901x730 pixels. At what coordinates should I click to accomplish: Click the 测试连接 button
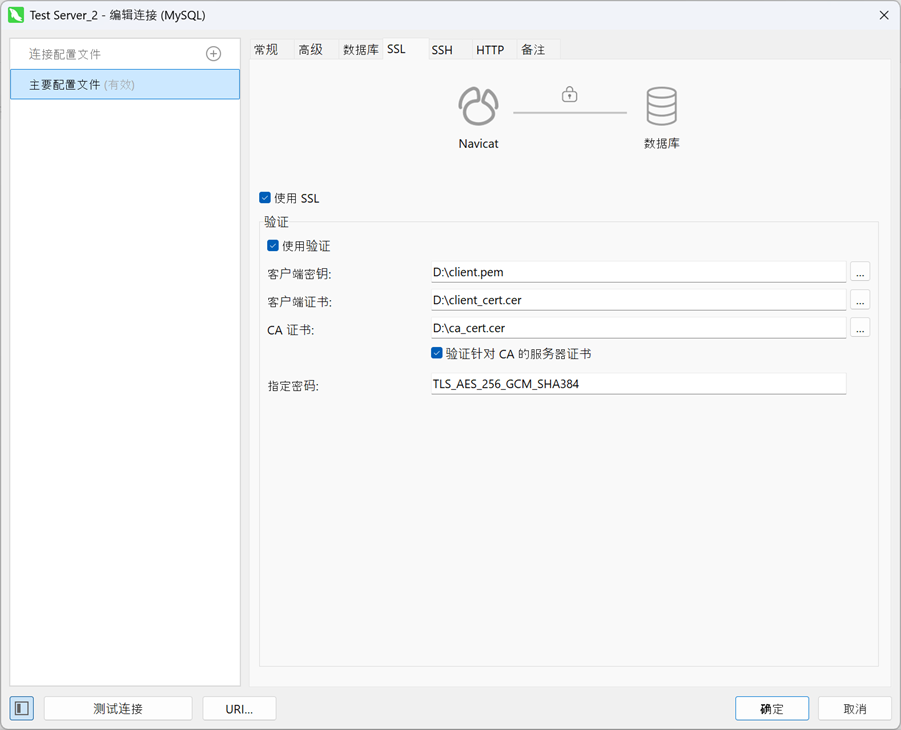click(118, 709)
